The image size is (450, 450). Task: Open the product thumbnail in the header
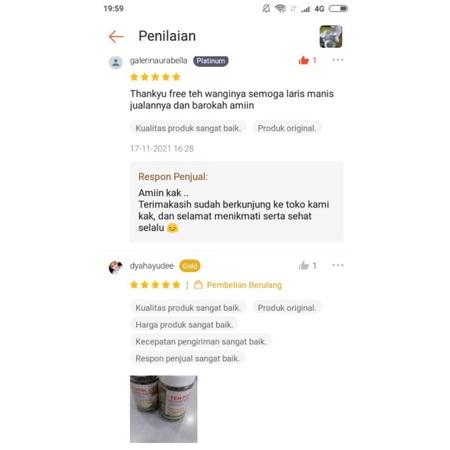(x=331, y=36)
